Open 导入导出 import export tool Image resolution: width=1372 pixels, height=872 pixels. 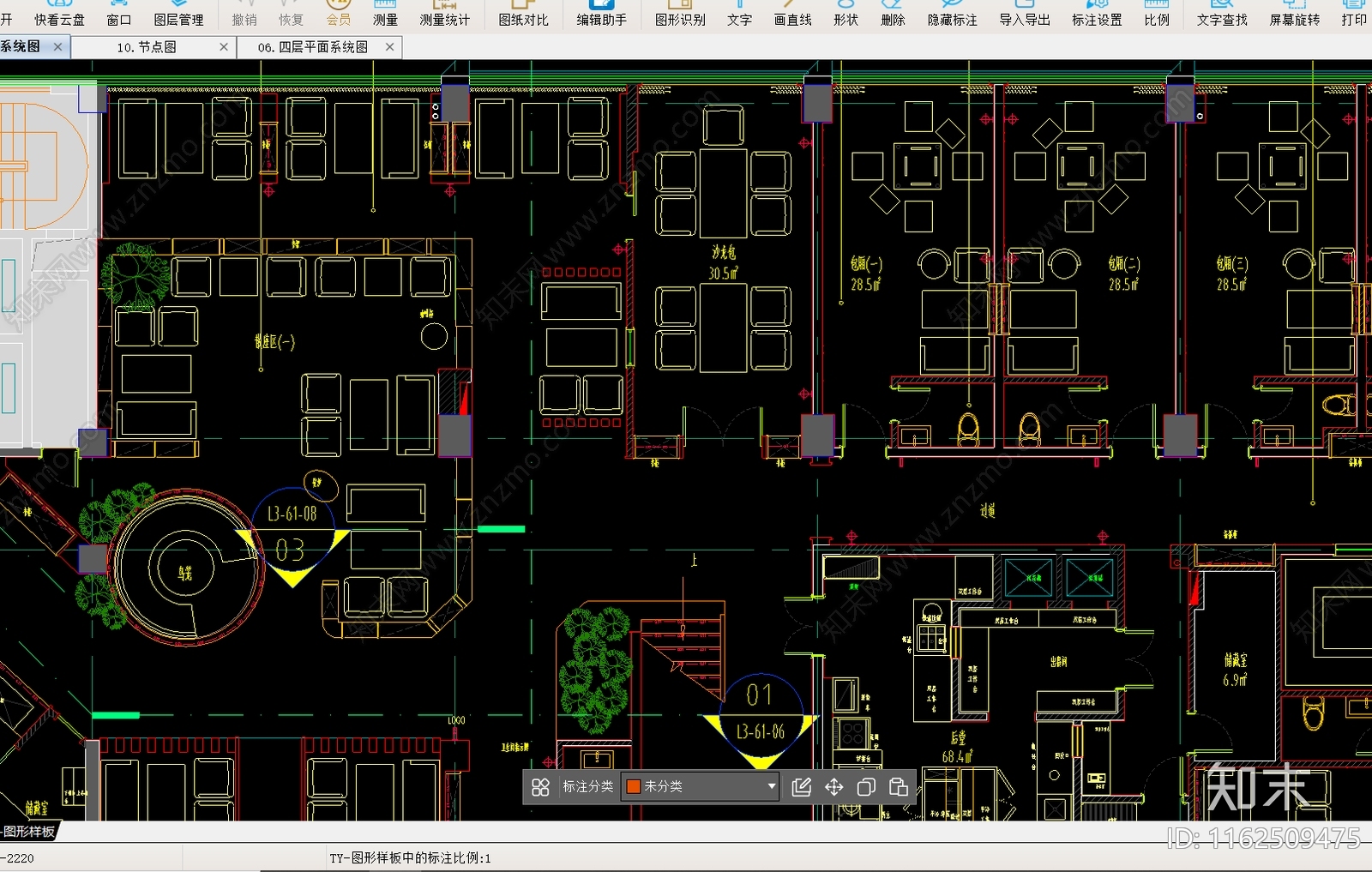(x=1024, y=14)
